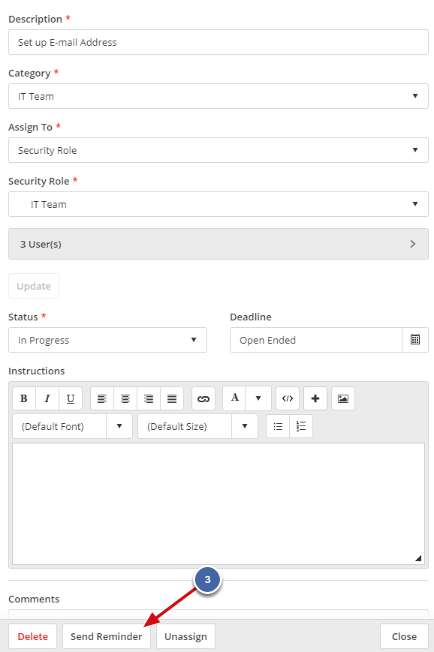
Task: Open the font color dropdown arrow
Action: [258, 398]
